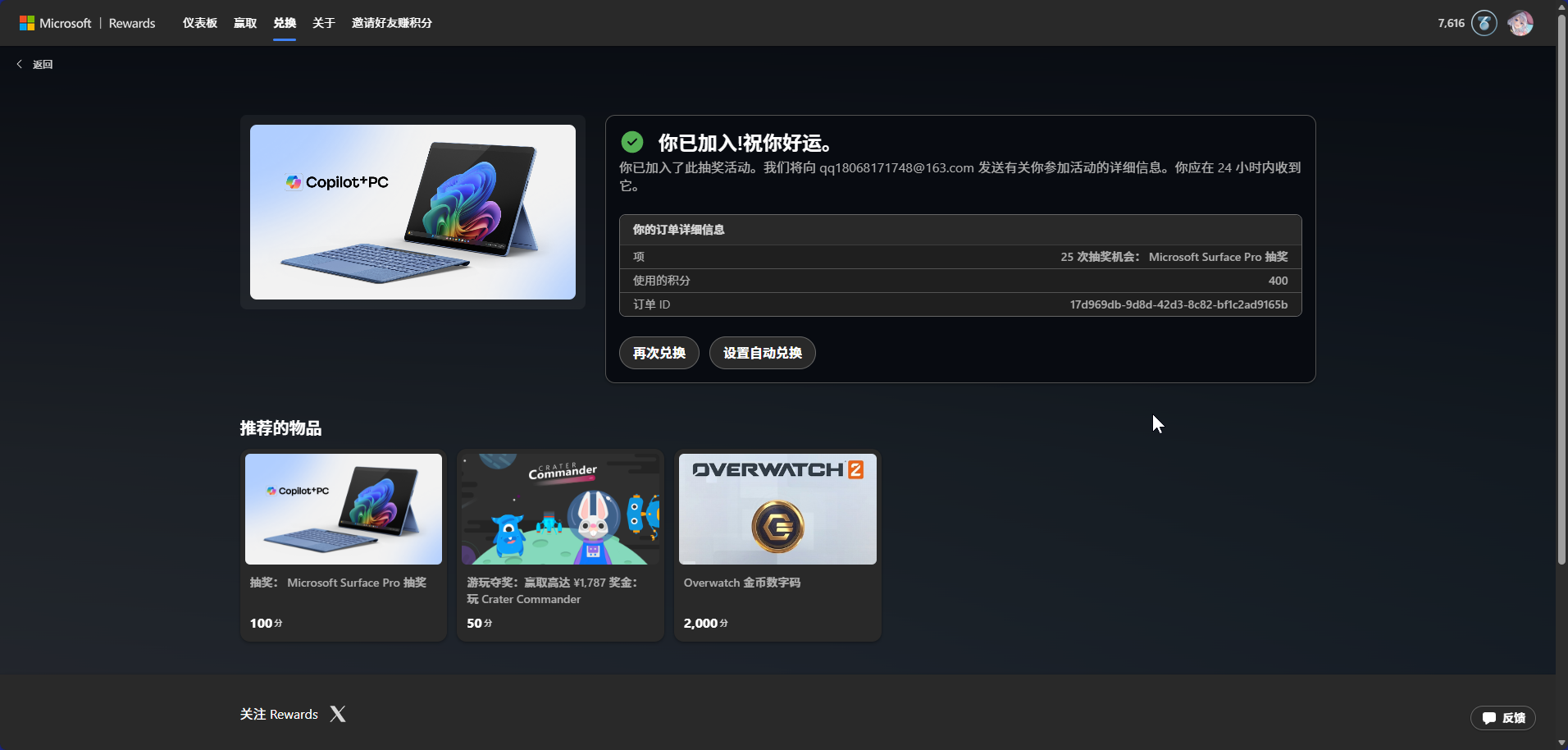Open the 仪表板 dashboard tab
The image size is (1568, 750).
tap(200, 23)
